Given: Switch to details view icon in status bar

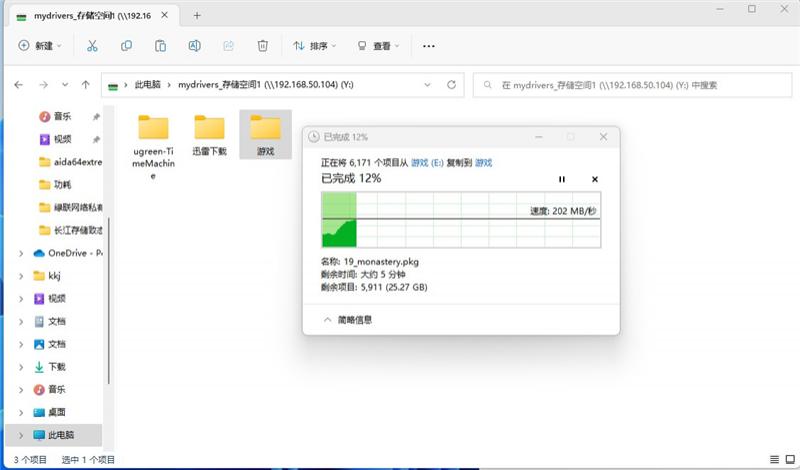Looking at the screenshot, I should [x=774, y=459].
